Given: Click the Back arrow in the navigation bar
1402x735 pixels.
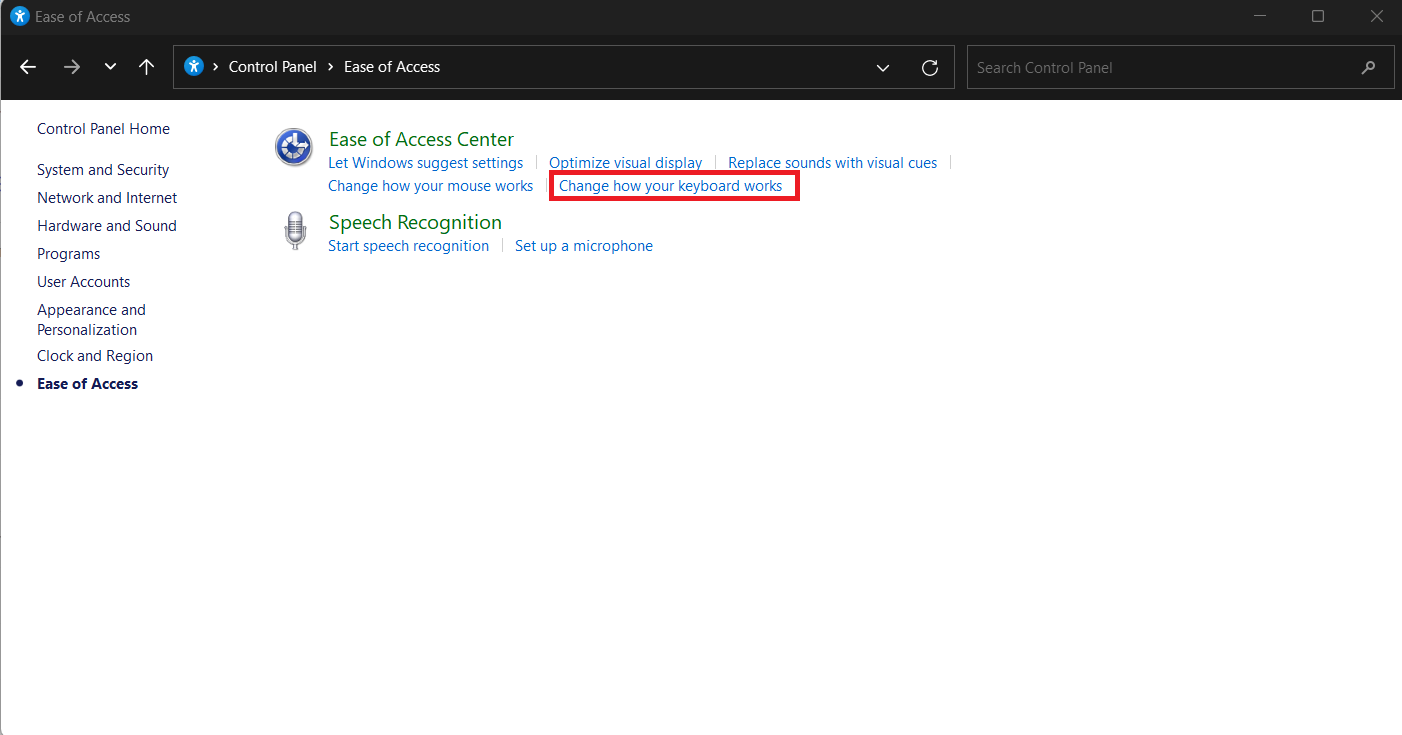Looking at the screenshot, I should (28, 67).
